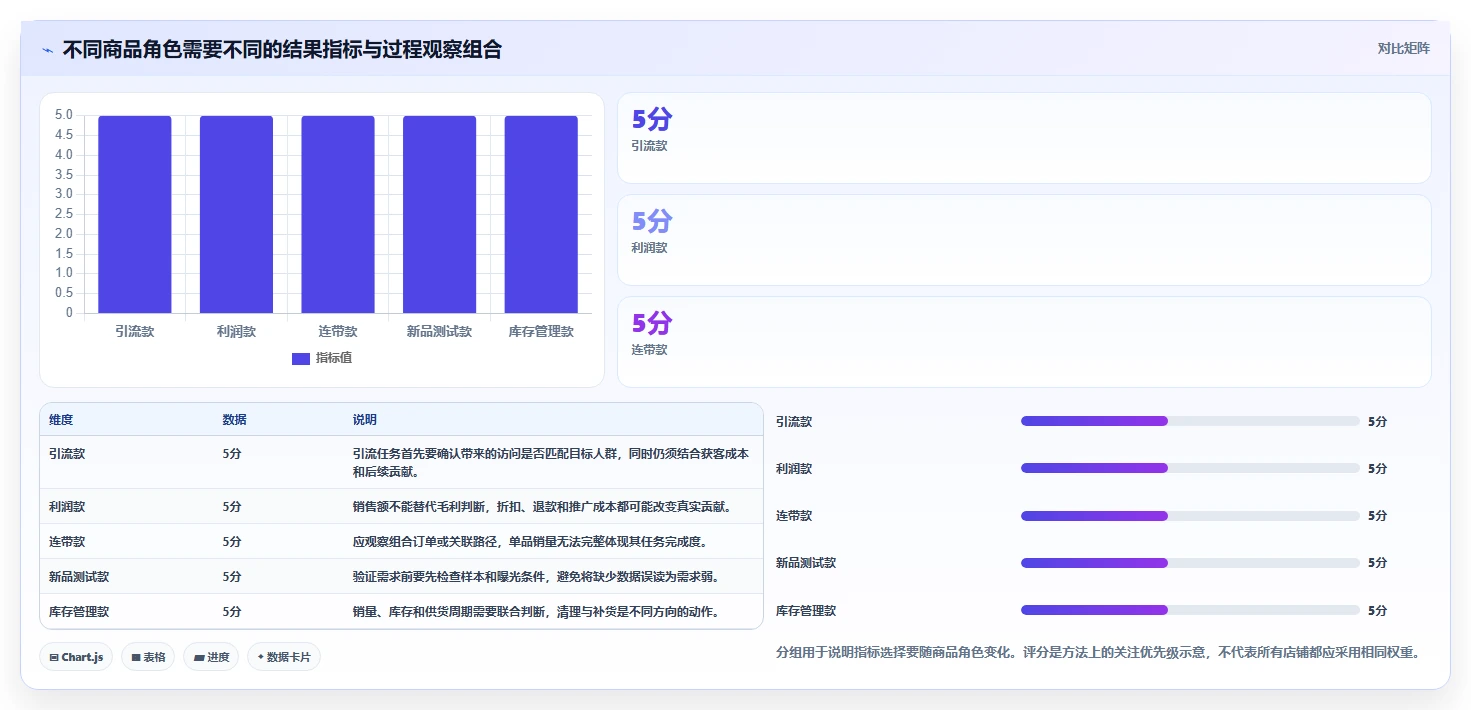Click the 引流款 progress bar
The image size is (1471, 710).
pos(1190,421)
